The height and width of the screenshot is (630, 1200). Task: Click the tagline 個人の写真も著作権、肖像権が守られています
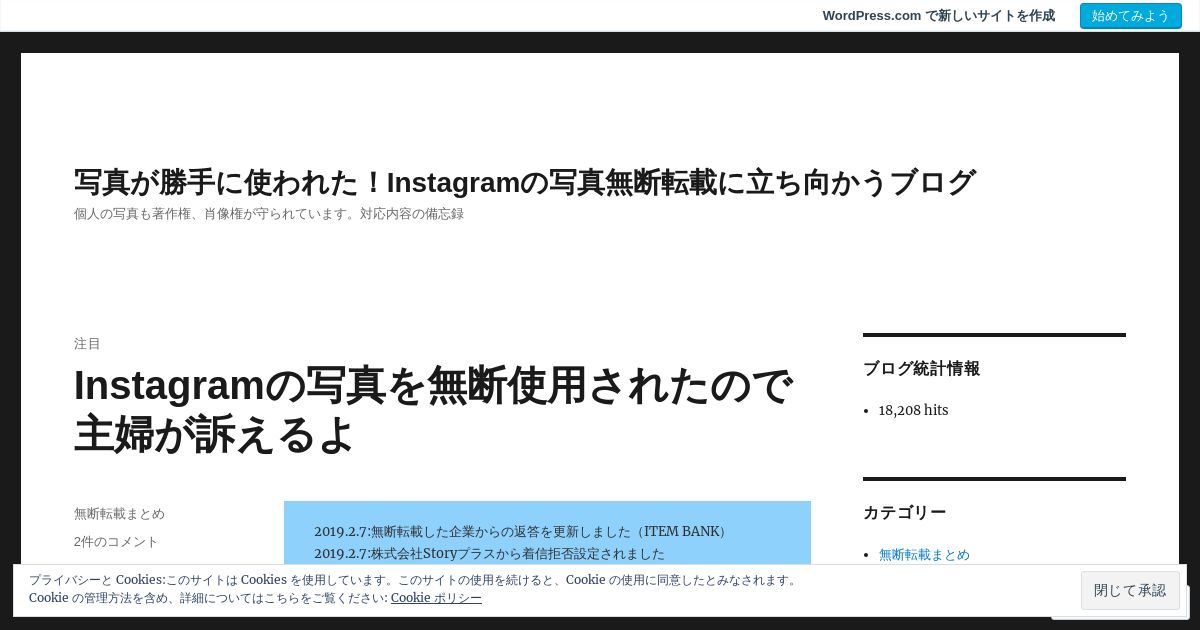[269, 214]
